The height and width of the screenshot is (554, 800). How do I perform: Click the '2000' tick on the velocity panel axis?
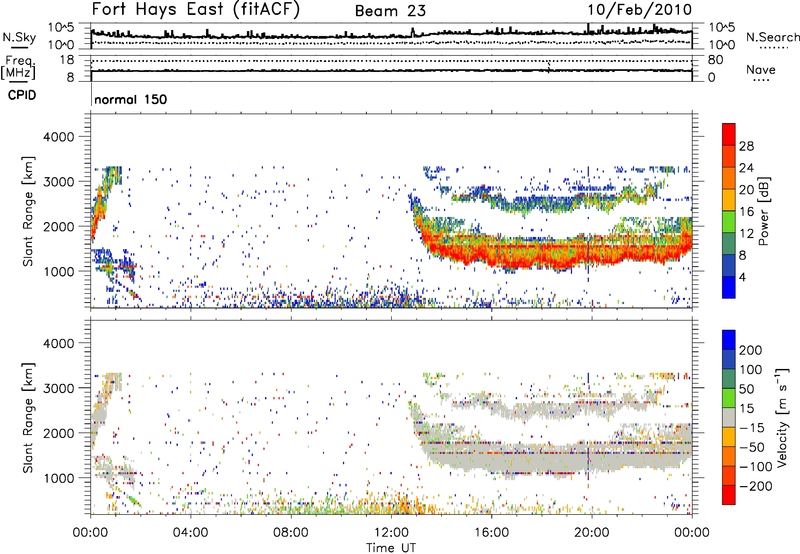pyautogui.click(x=58, y=433)
